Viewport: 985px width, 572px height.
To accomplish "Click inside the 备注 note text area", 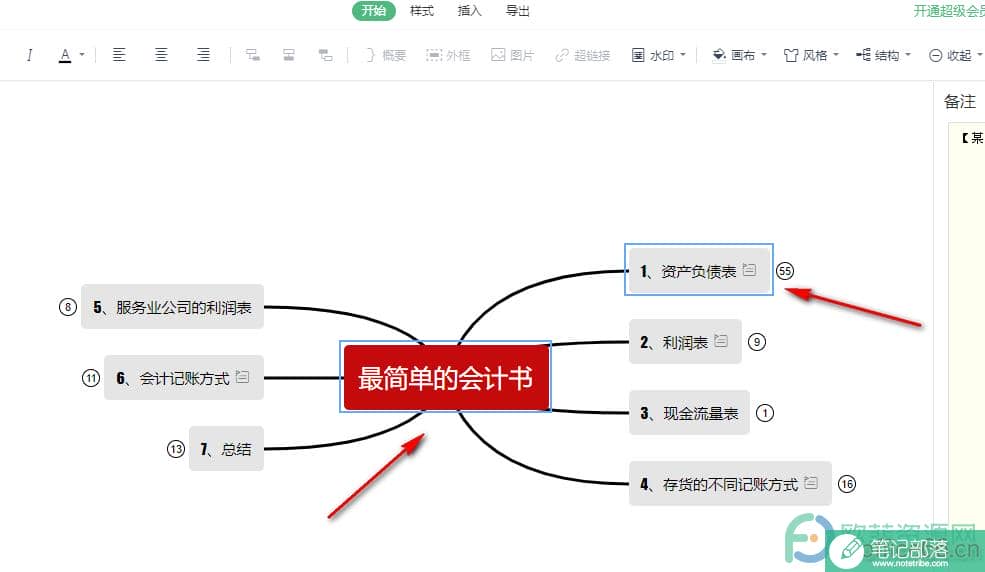I will [x=966, y=326].
